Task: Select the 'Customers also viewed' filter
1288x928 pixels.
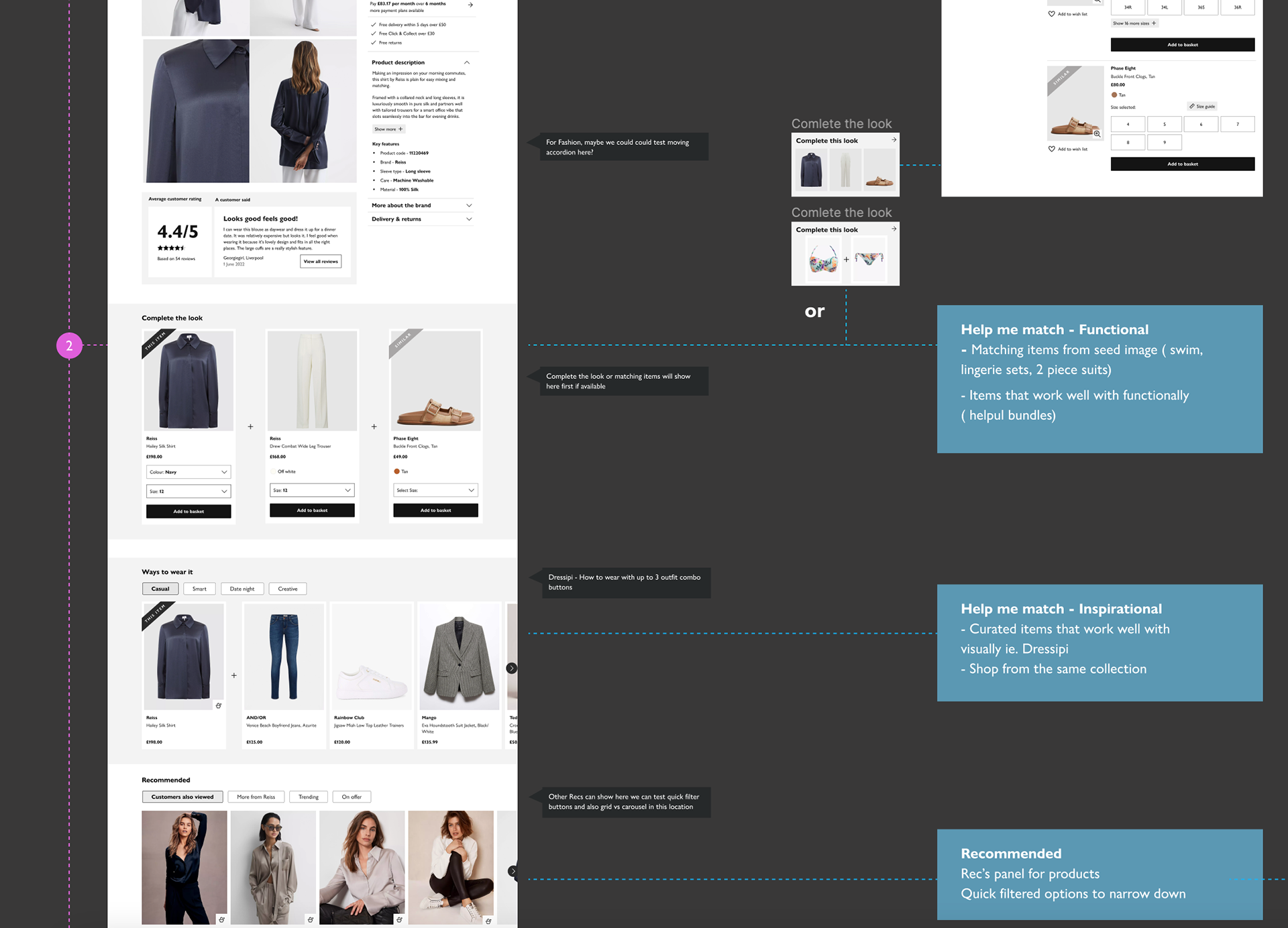Action: [182, 797]
